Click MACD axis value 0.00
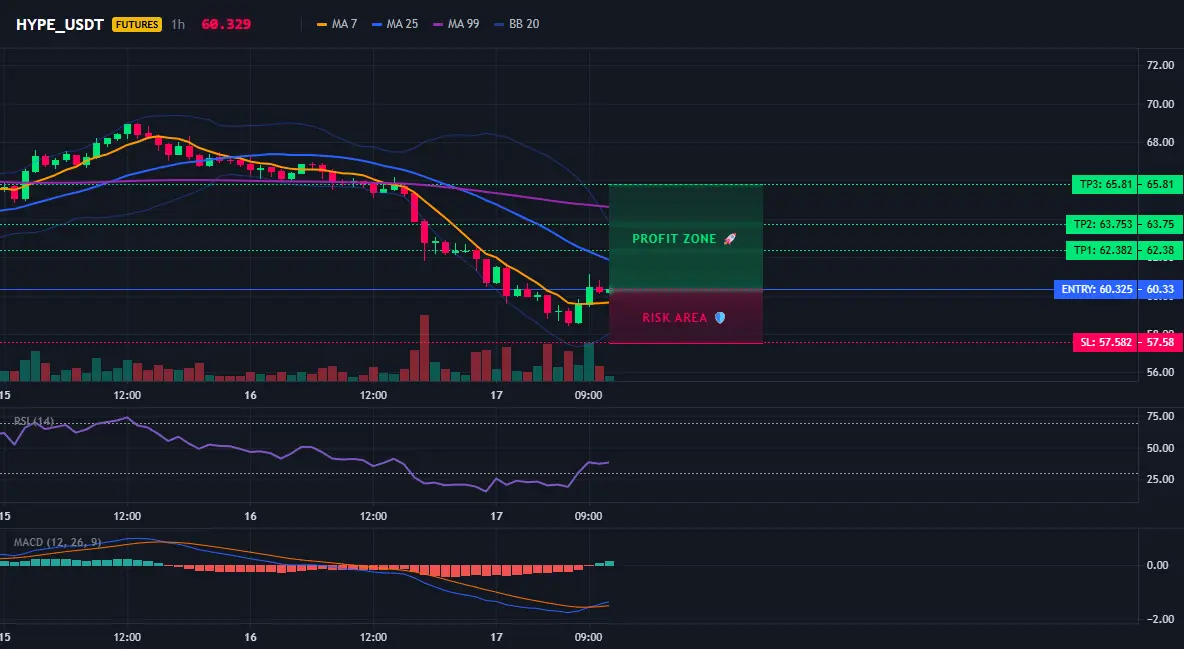Screen dimensions: 1184x649 point(1158,565)
